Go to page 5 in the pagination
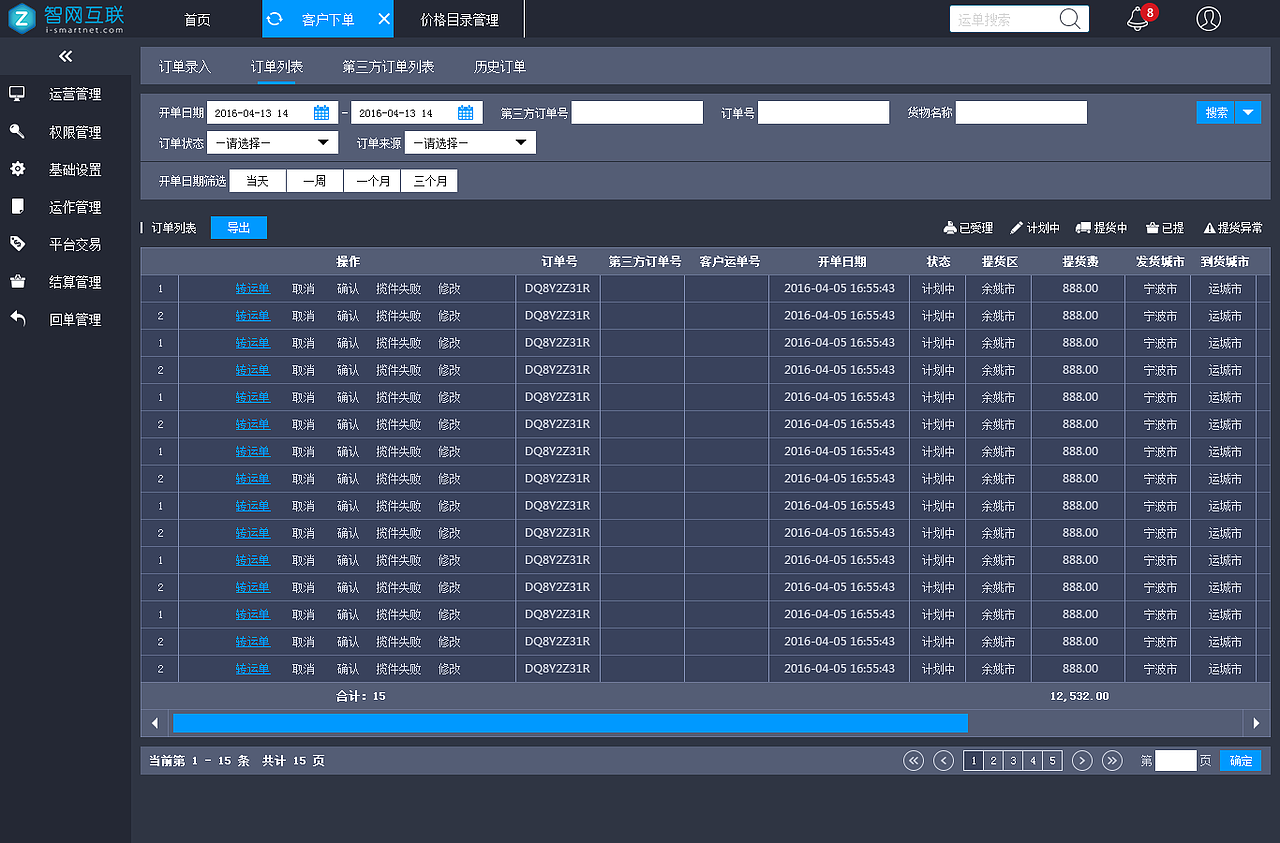Image resolution: width=1280 pixels, height=843 pixels. click(1052, 761)
